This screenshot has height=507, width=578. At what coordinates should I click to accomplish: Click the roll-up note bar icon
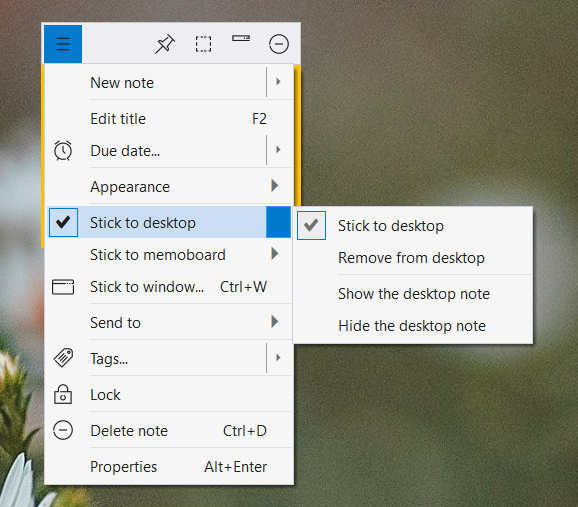click(x=241, y=38)
